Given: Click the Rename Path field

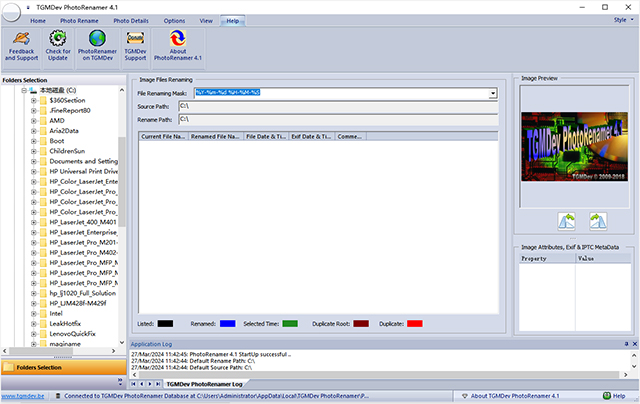Looking at the screenshot, I should pyautogui.click(x=338, y=120).
